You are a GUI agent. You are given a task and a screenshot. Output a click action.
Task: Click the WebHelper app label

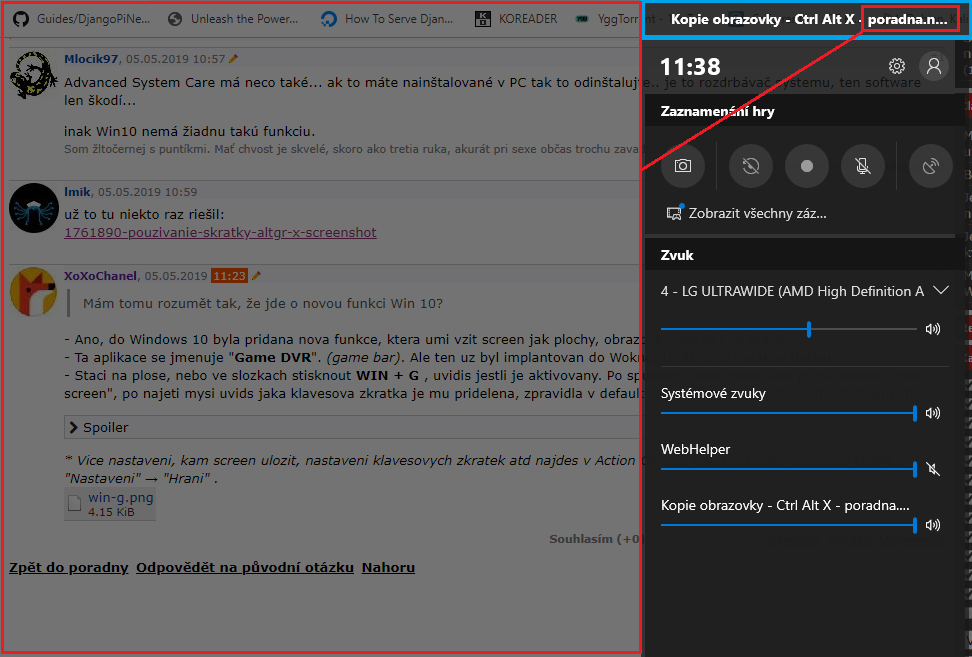696,449
